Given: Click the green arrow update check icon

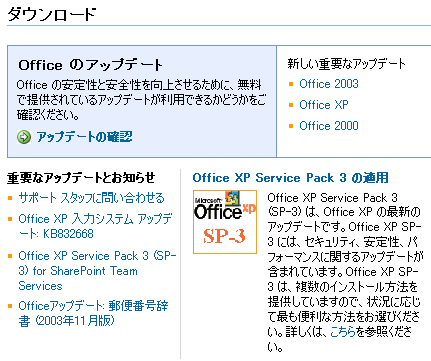Looking at the screenshot, I should pyautogui.click(x=24, y=137).
